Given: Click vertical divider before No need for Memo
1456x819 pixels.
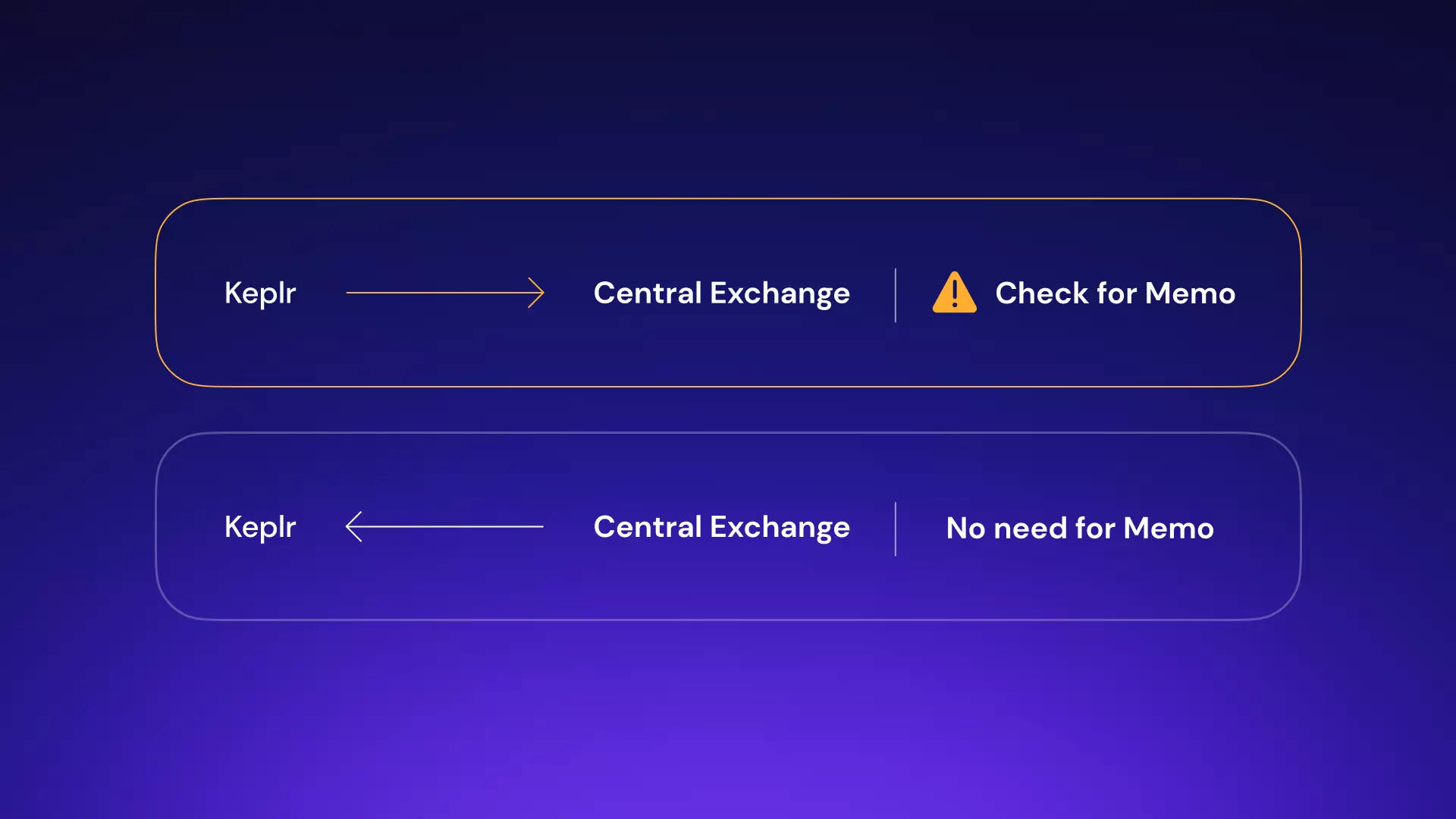Looking at the screenshot, I should click(x=896, y=529).
